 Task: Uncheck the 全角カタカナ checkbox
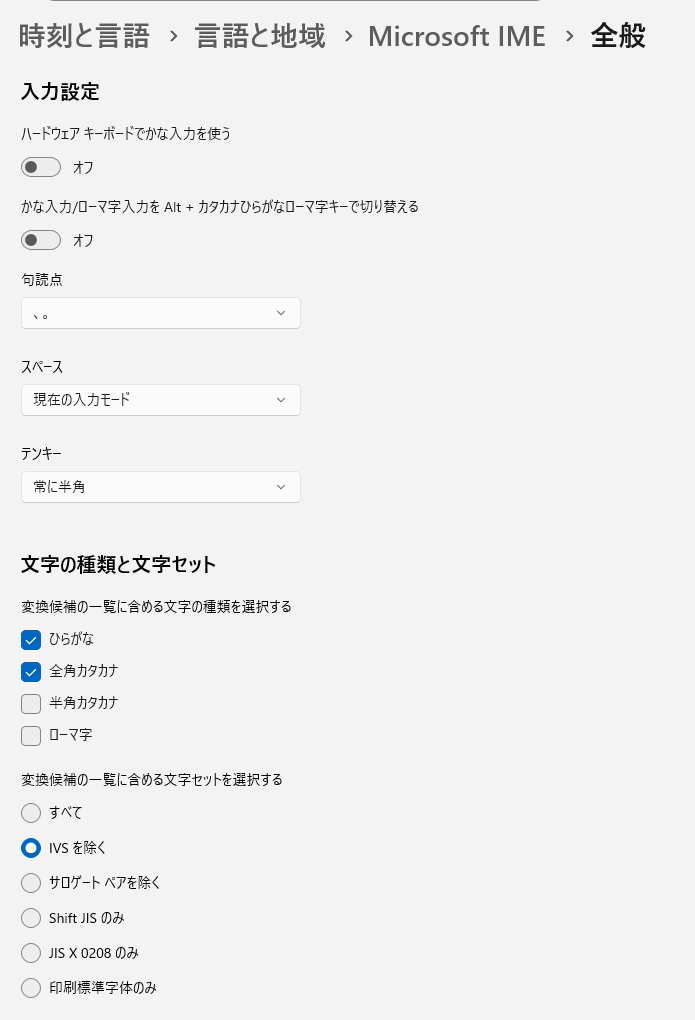[31, 671]
